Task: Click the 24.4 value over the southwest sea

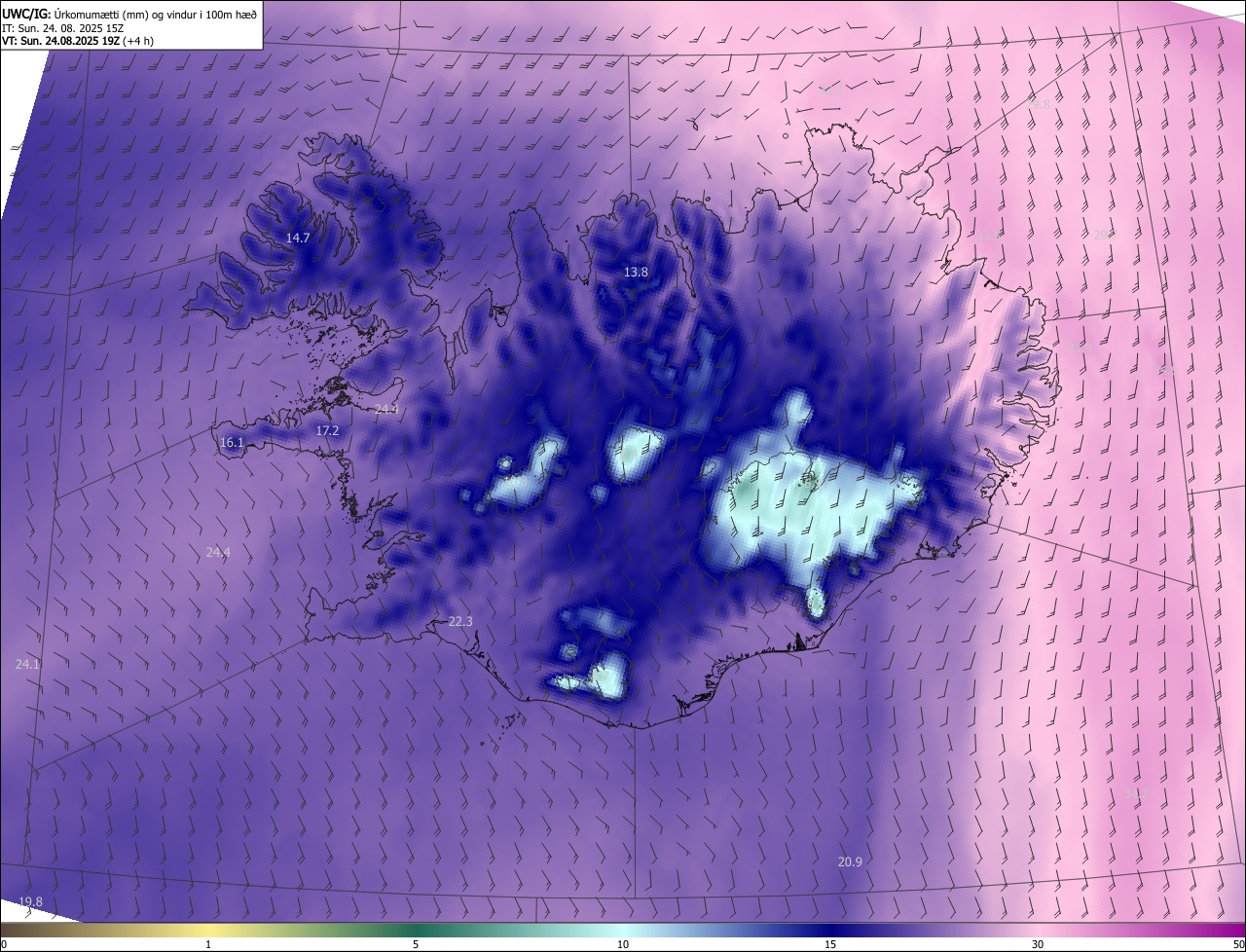Action: click(x=218, y=552)
